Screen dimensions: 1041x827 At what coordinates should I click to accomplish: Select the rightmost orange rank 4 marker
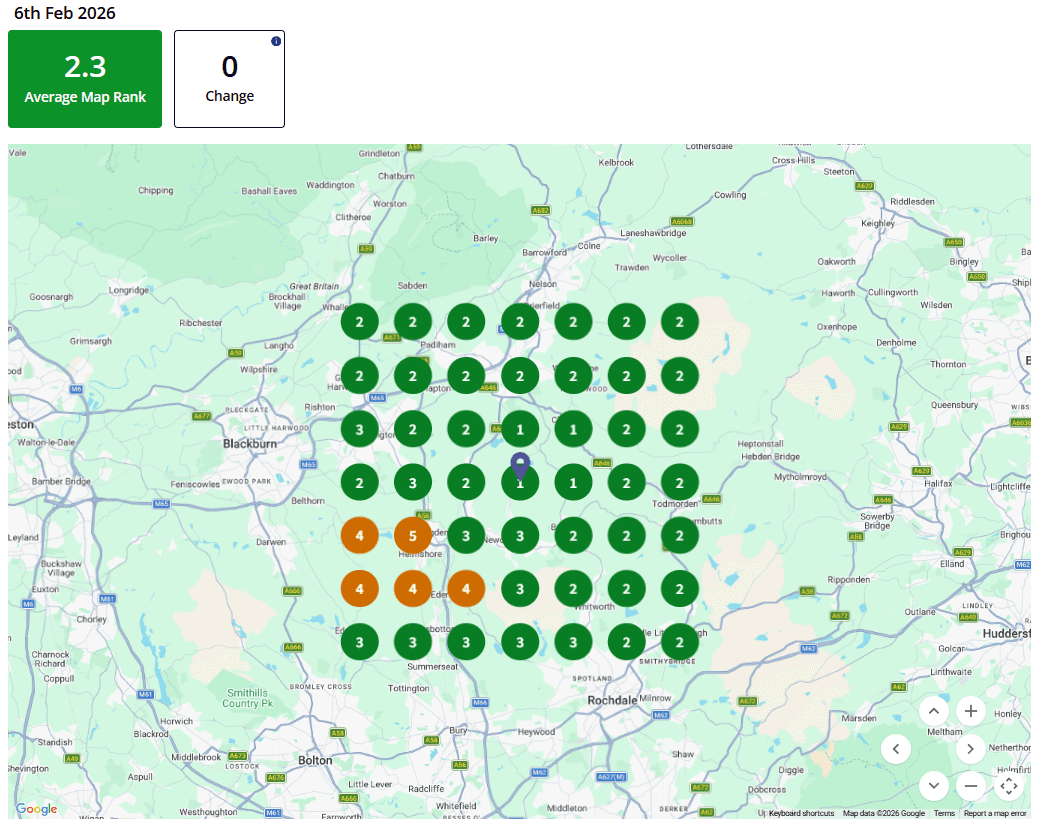pos(466,589)
